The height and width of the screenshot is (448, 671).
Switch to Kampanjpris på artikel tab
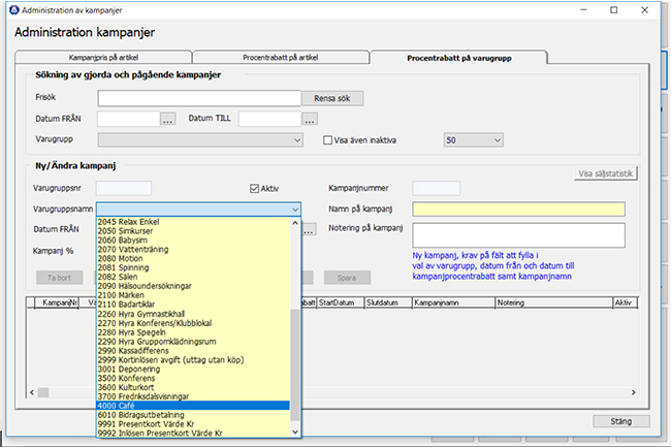click(x=104, y=57)
